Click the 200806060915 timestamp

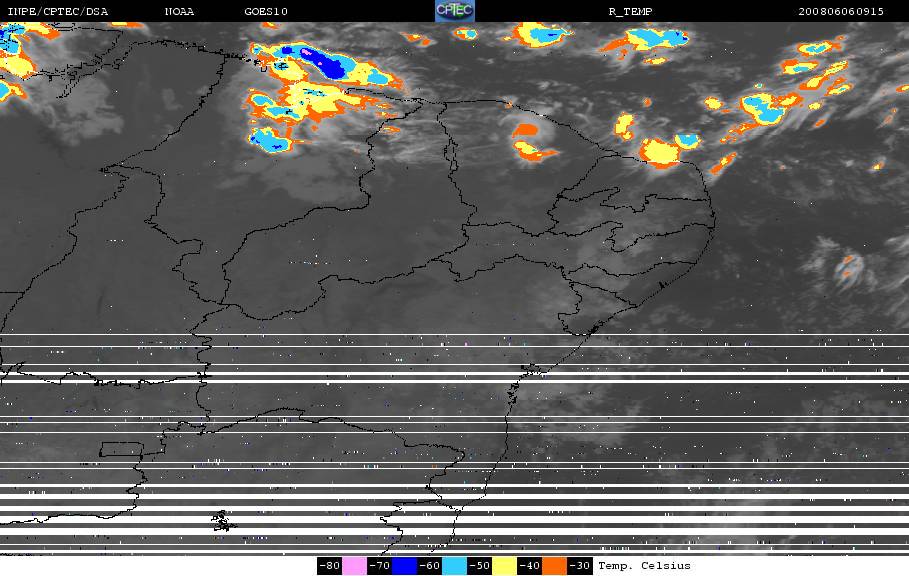click(841, 12)
